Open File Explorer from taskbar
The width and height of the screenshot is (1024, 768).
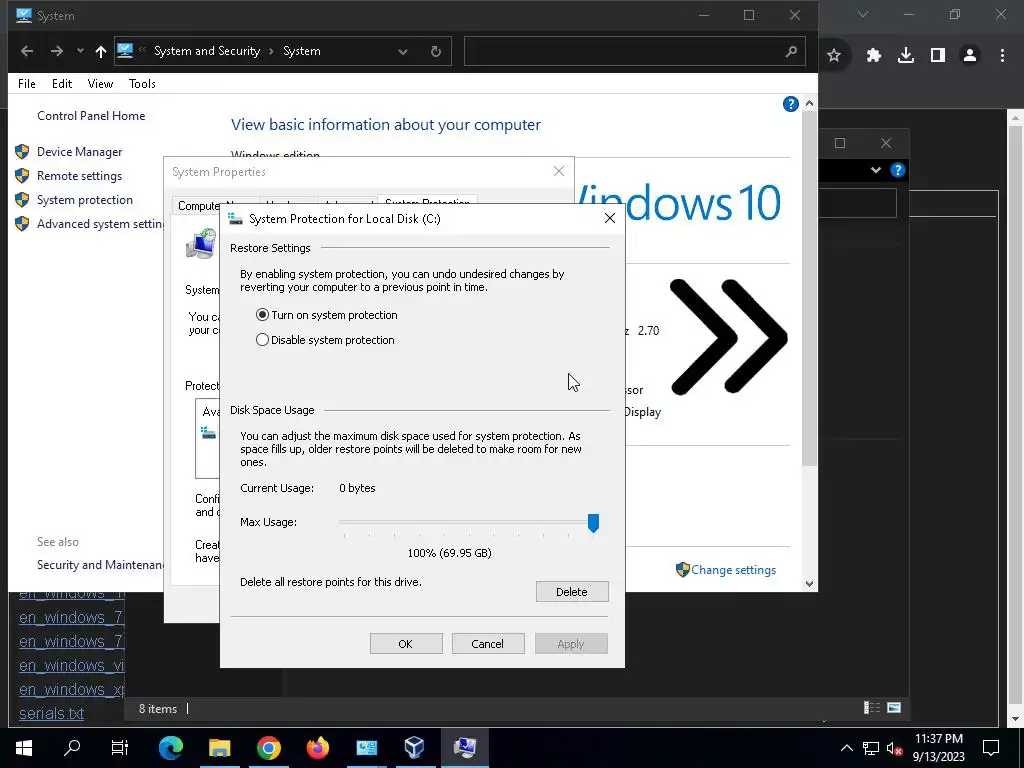click(219, 748)
